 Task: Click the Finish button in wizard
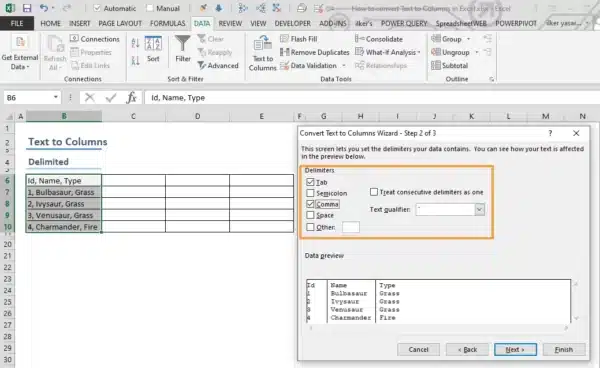click(x=564, y=349)
